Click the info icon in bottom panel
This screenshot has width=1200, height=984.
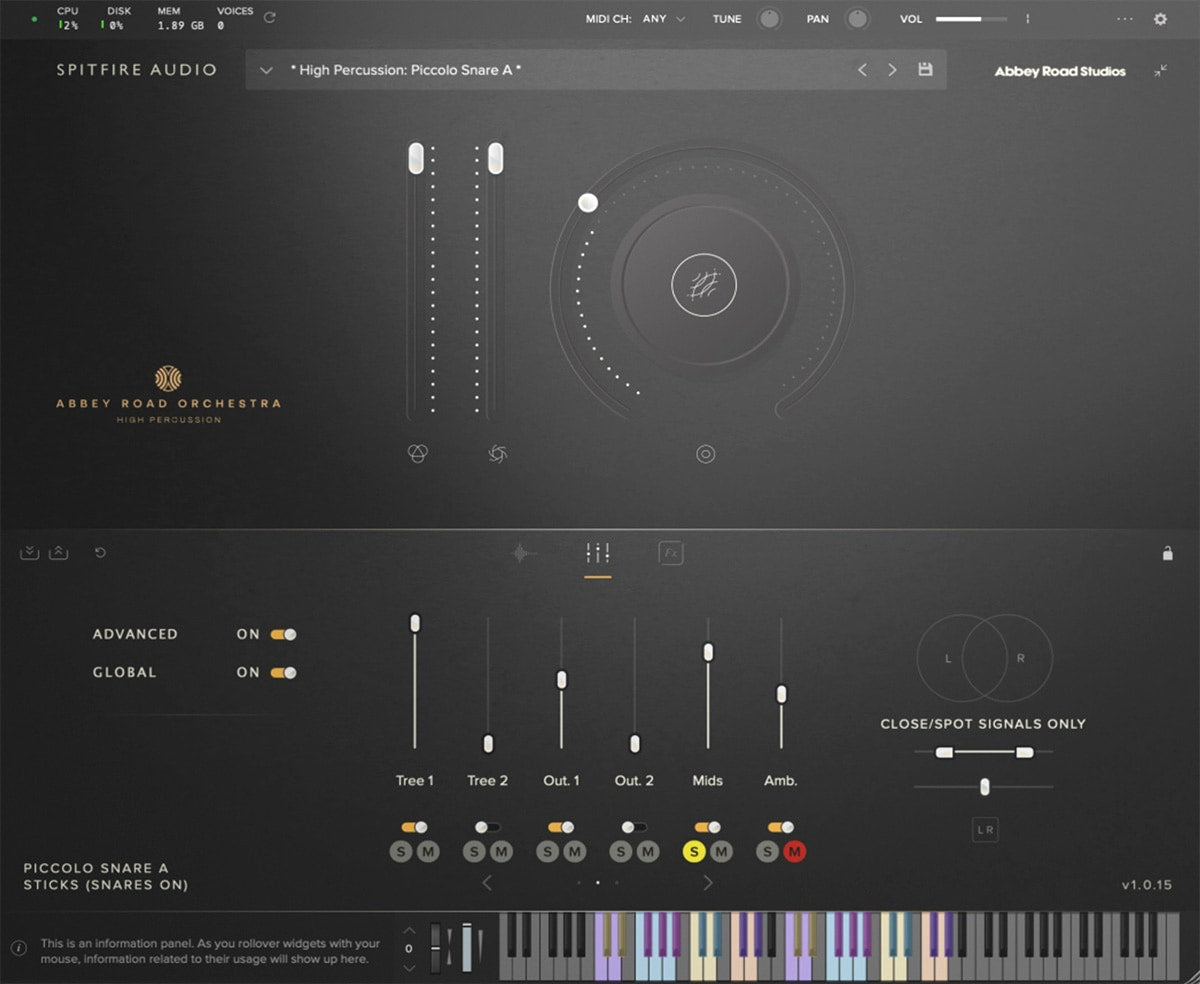[x=19, y=948]
